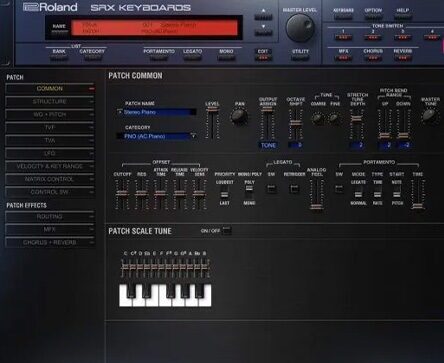Toggle Patch Scale Tune on/off switch

[x=227, y=230]
